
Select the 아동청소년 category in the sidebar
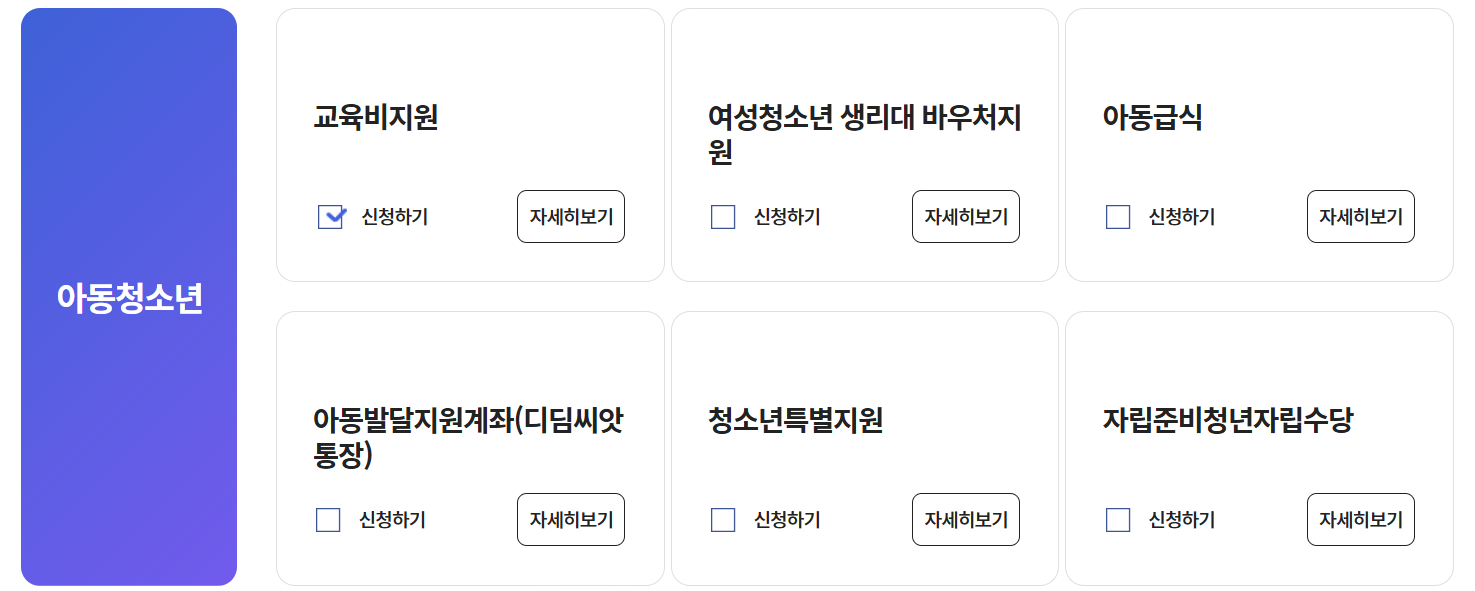tap(128, 295)
